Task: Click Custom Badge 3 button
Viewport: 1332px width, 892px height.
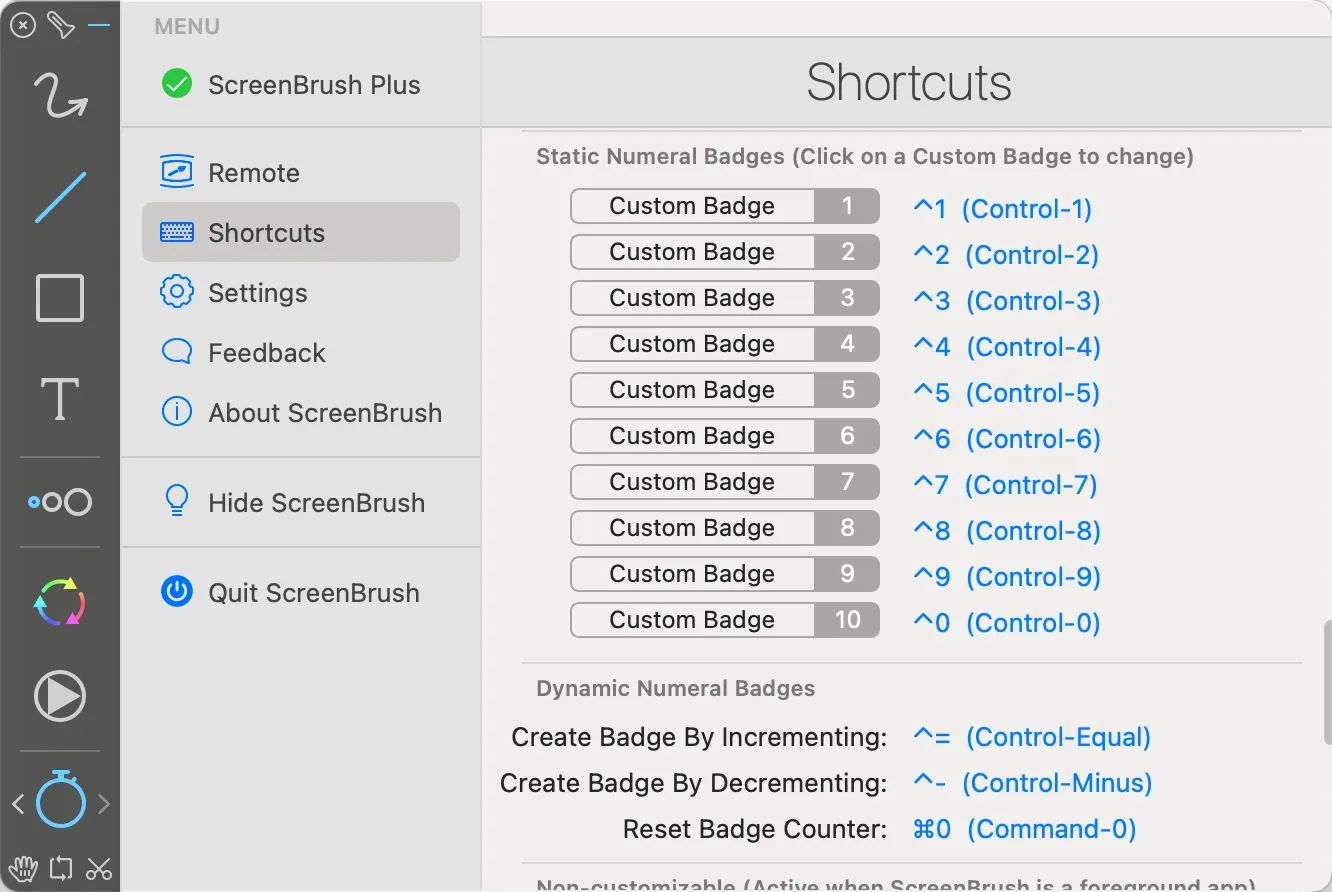Action: click(725, 299)
